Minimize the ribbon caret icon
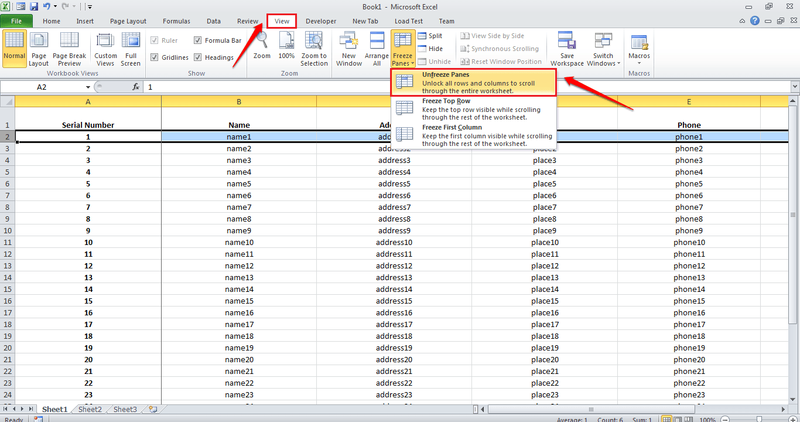The image size is (800, 422). [742, 21]
